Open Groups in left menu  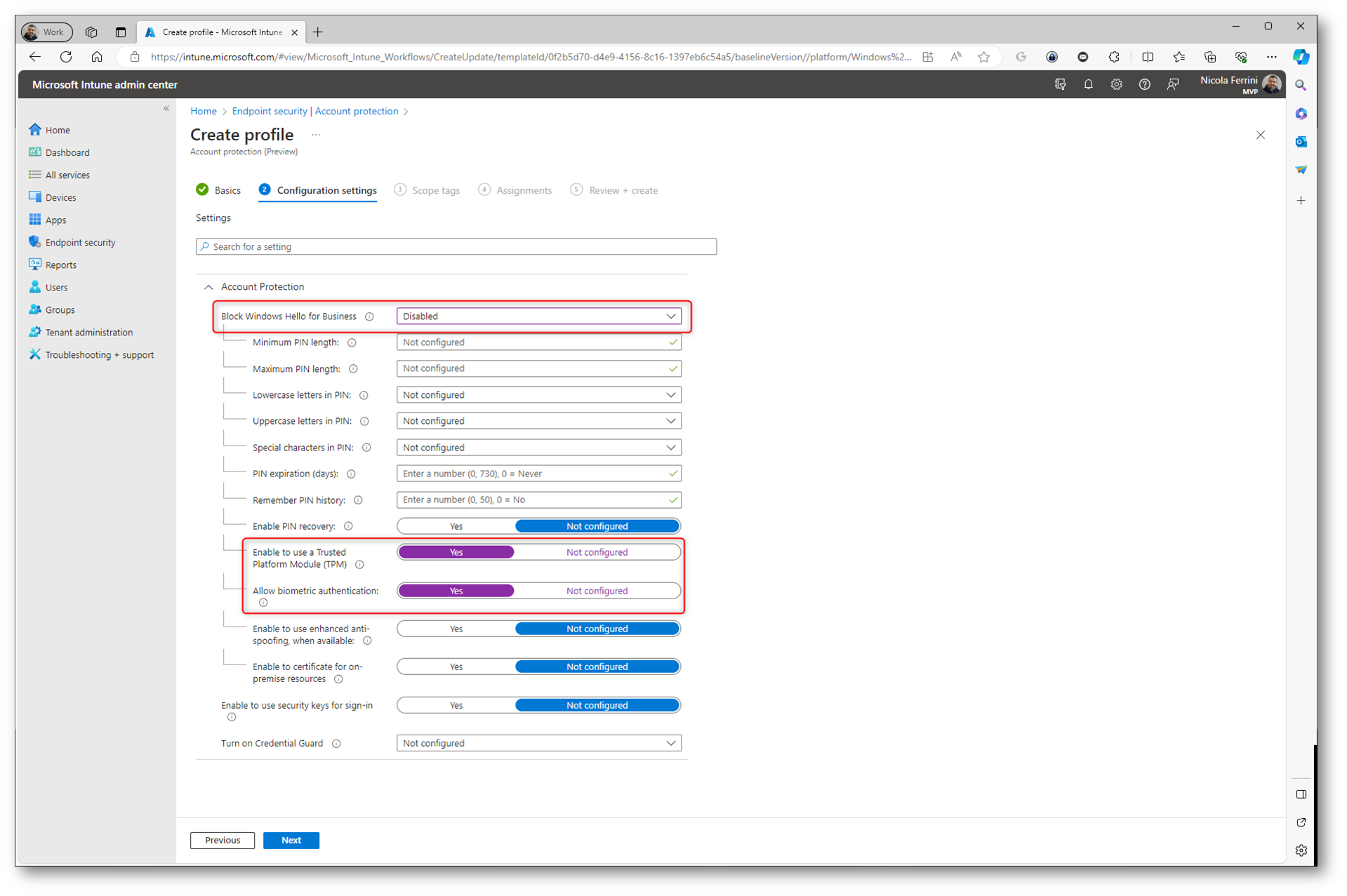click(60, 309)
